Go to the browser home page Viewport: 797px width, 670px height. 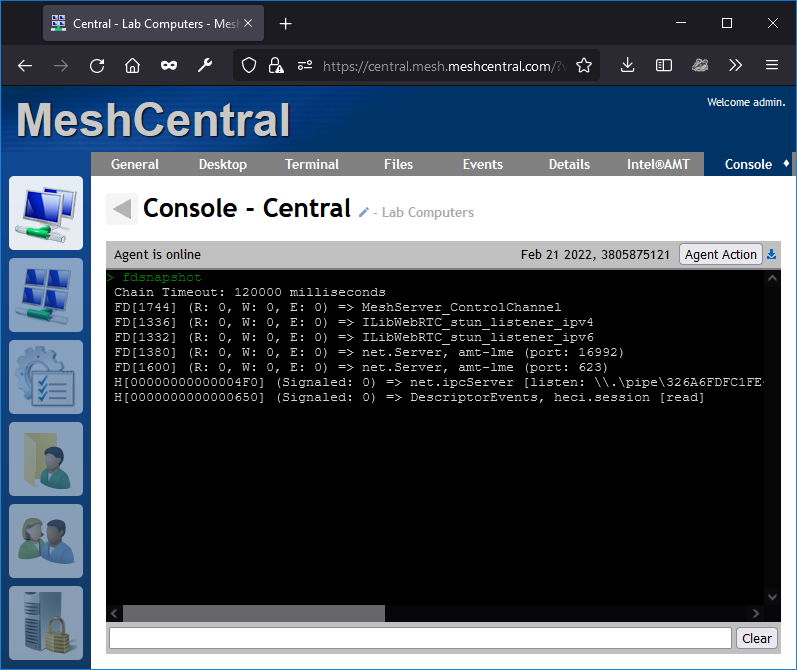133,66
